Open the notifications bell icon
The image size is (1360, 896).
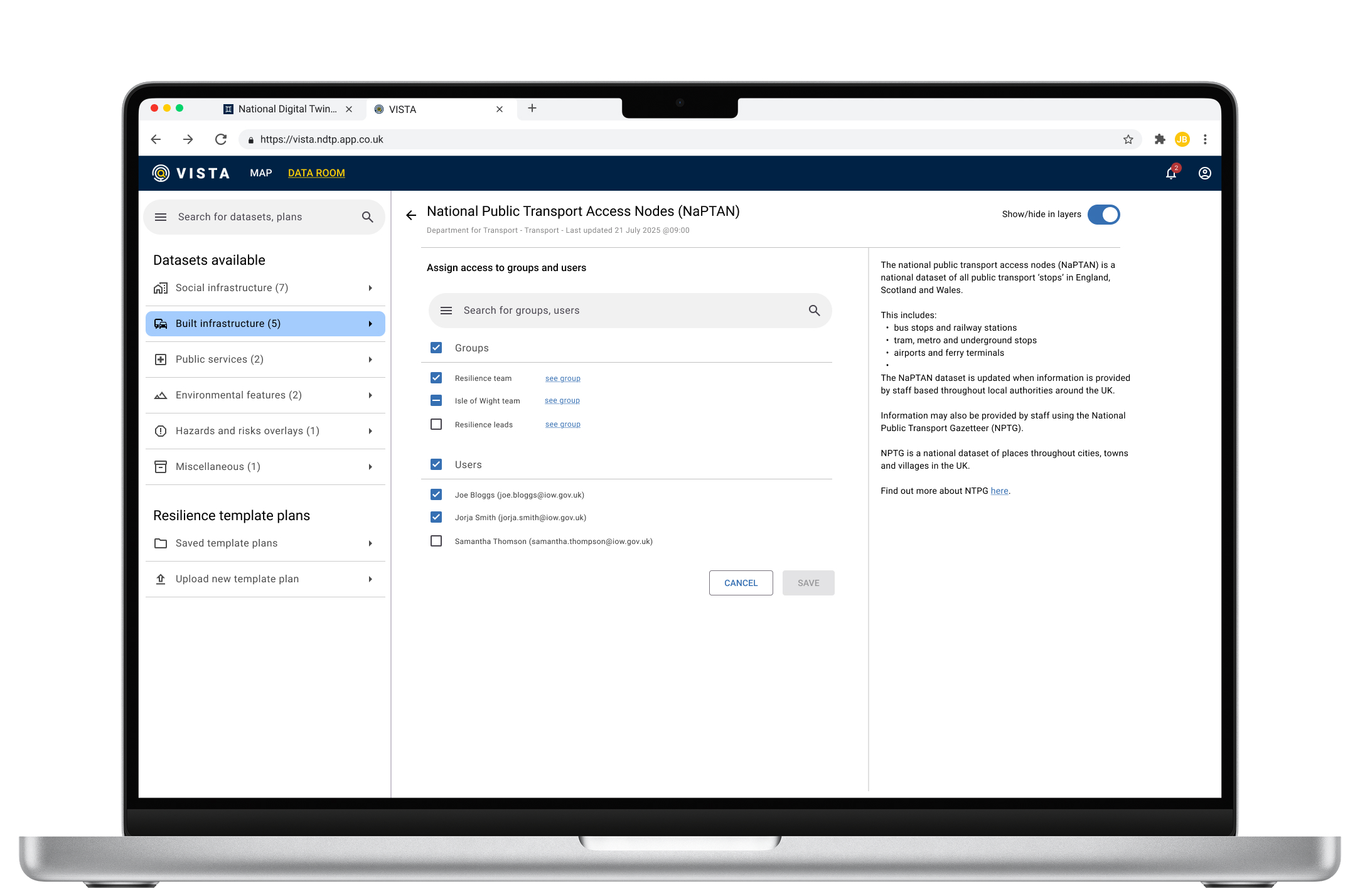click(x=1170, y=174)
